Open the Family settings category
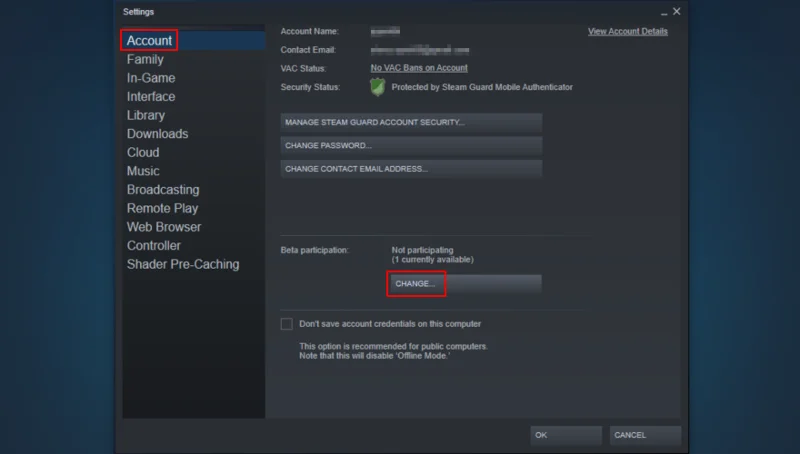800x454 pixels. click(x=145, y=59)
